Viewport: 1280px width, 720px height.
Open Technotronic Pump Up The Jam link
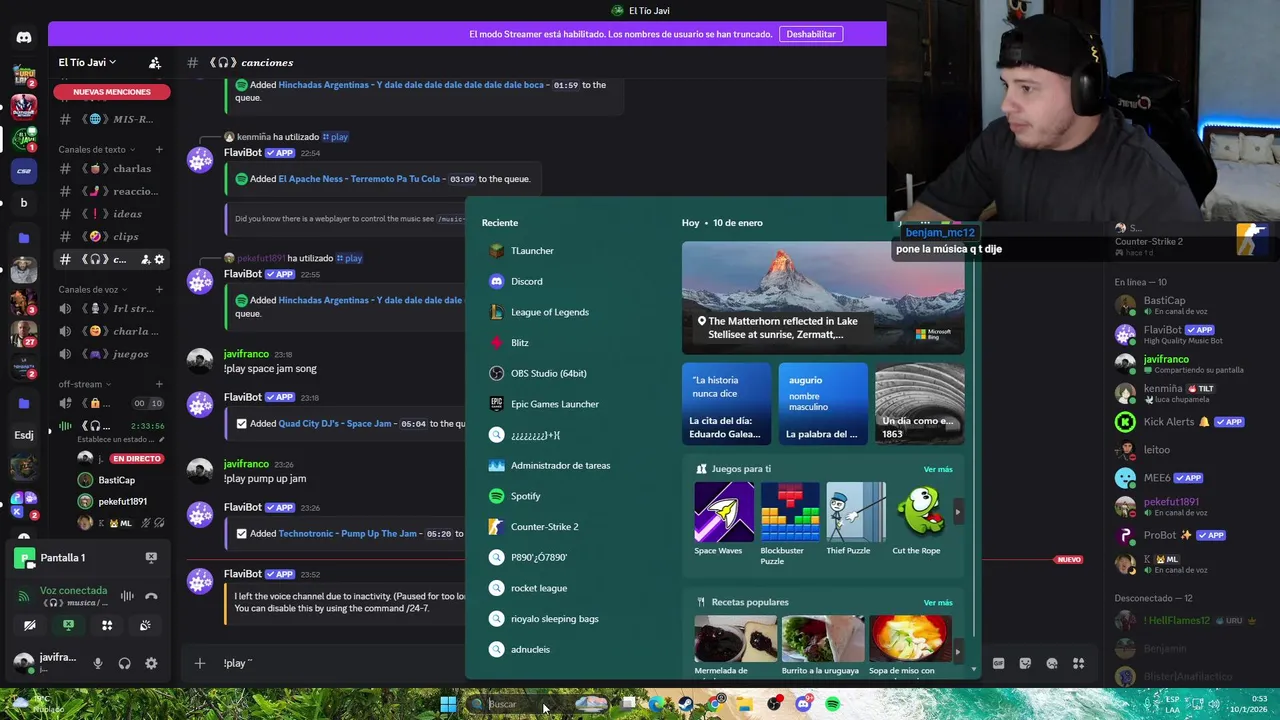click(x=347, y=534)
